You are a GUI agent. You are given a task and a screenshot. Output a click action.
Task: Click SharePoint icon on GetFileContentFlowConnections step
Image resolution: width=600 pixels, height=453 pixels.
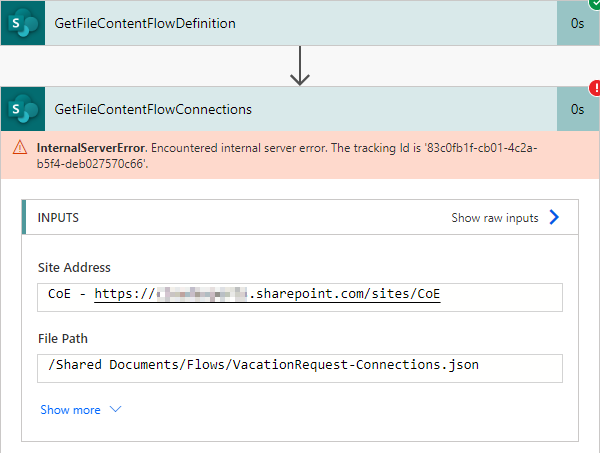click(22, 109)
